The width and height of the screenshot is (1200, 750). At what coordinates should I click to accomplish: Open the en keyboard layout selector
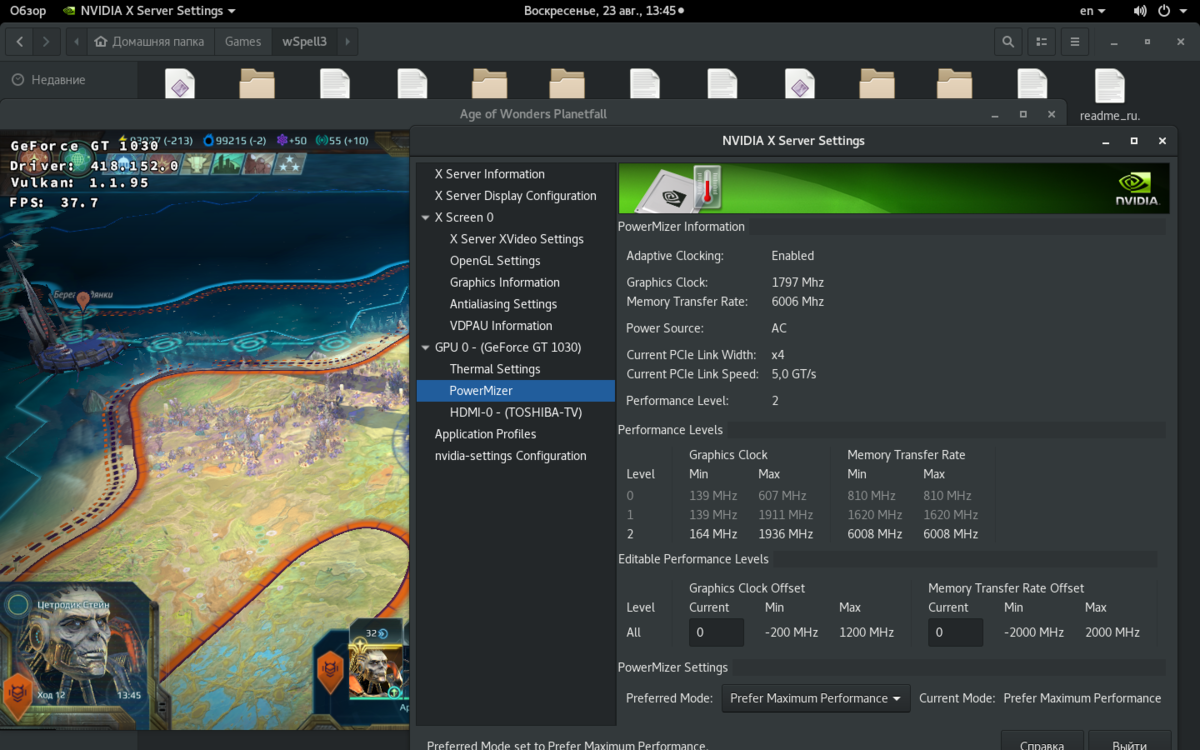click(x=1093, y=11)
